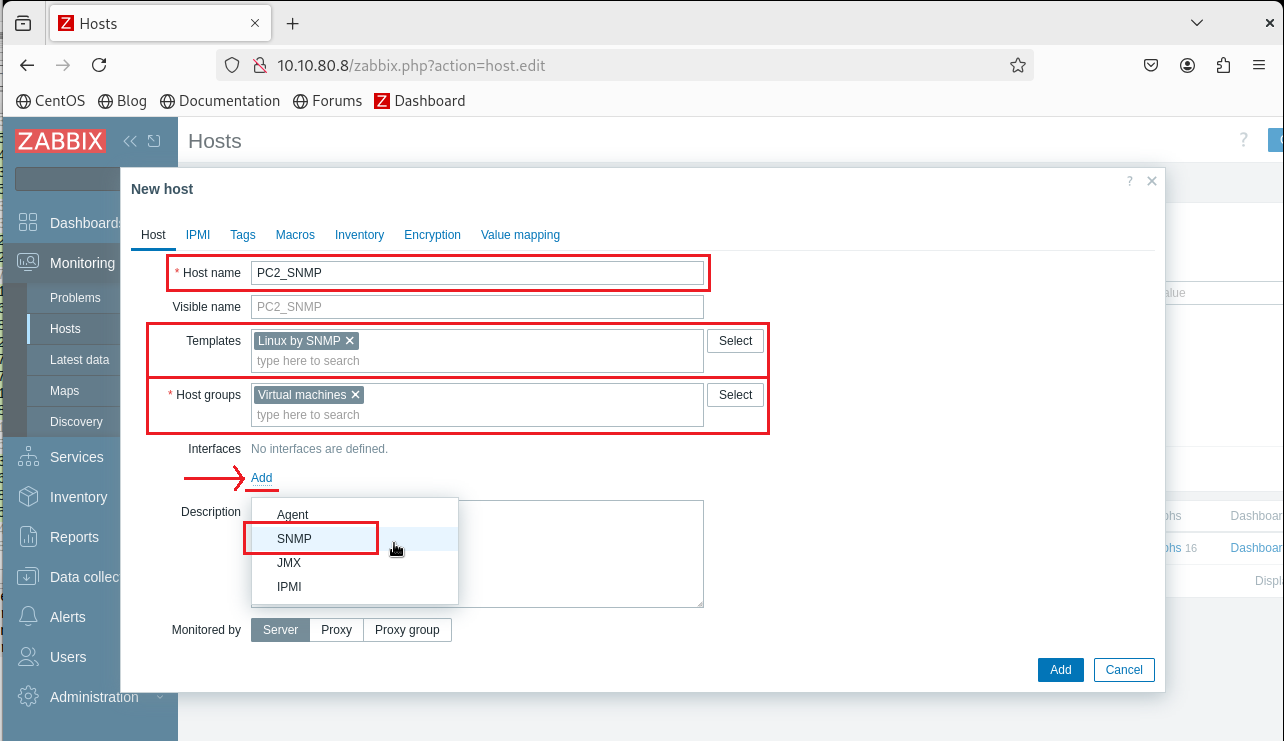This screenshot has width=1284, height=741.
Task: Reload the current page
Action: (99, 65)
